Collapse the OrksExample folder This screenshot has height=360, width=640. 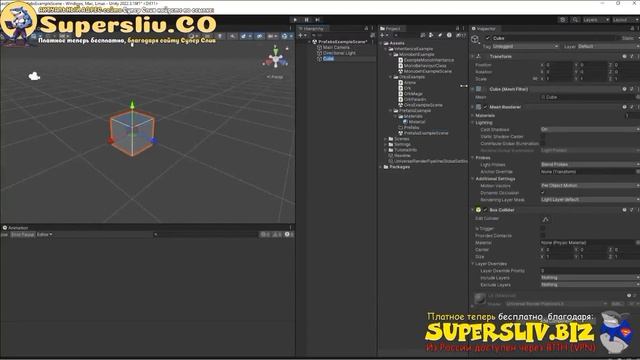[x=391, y=77]
